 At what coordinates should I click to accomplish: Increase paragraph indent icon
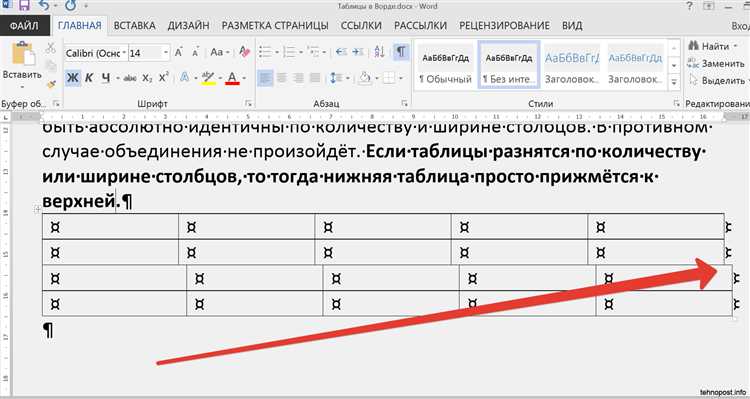pyautogui.click(x=357, y=52)
